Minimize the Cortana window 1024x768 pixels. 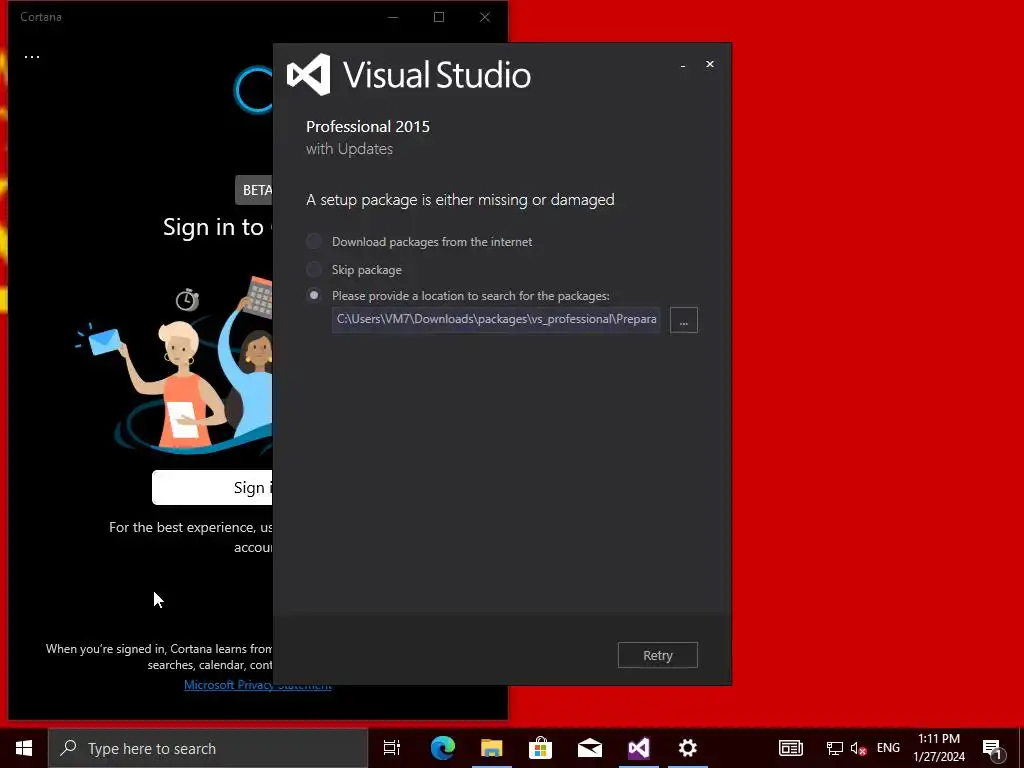393,17
